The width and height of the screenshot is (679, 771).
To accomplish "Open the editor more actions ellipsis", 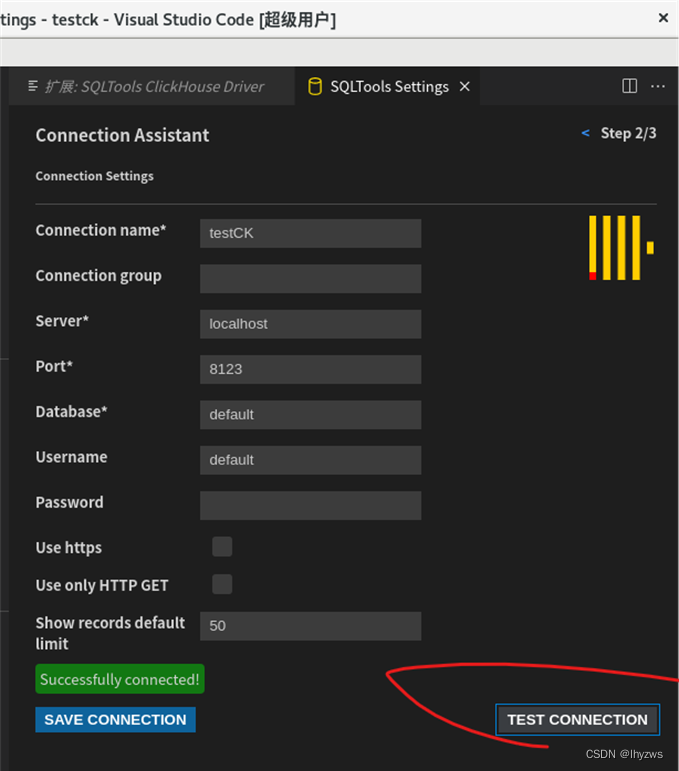I will [658, 87].
